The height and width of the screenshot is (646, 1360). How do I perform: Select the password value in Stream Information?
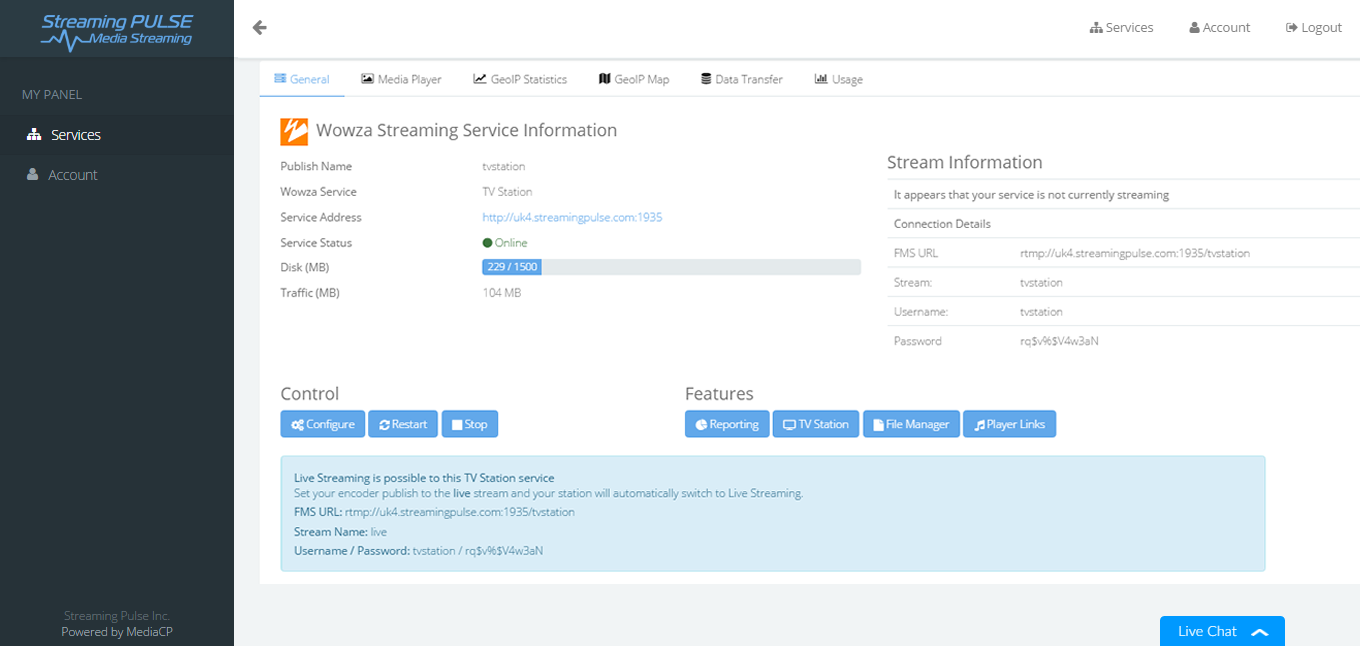(1059, 341)
